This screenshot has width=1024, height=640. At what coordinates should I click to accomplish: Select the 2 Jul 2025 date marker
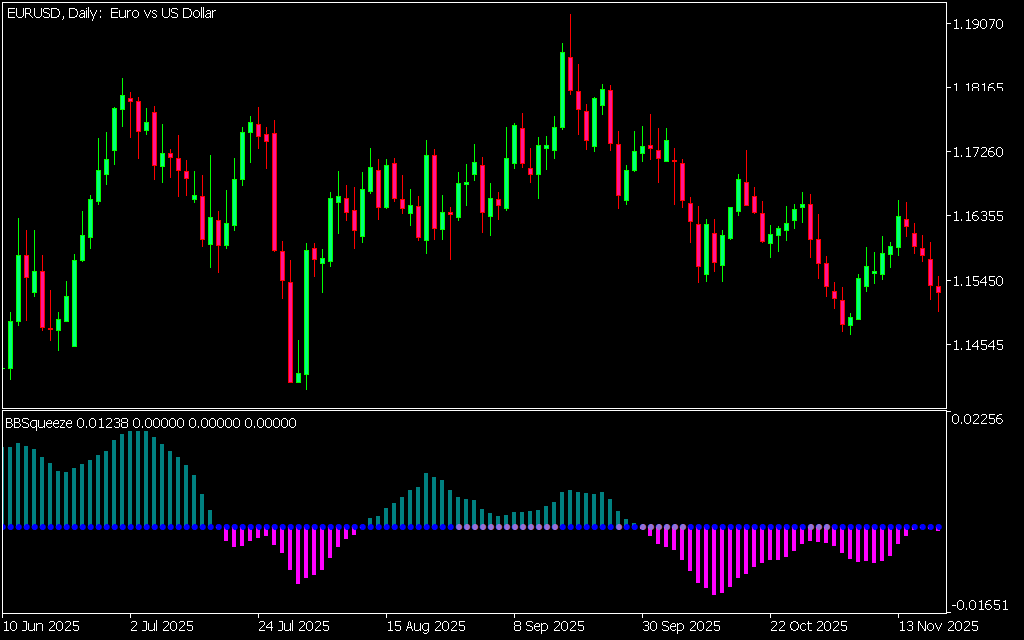[162, 626]
